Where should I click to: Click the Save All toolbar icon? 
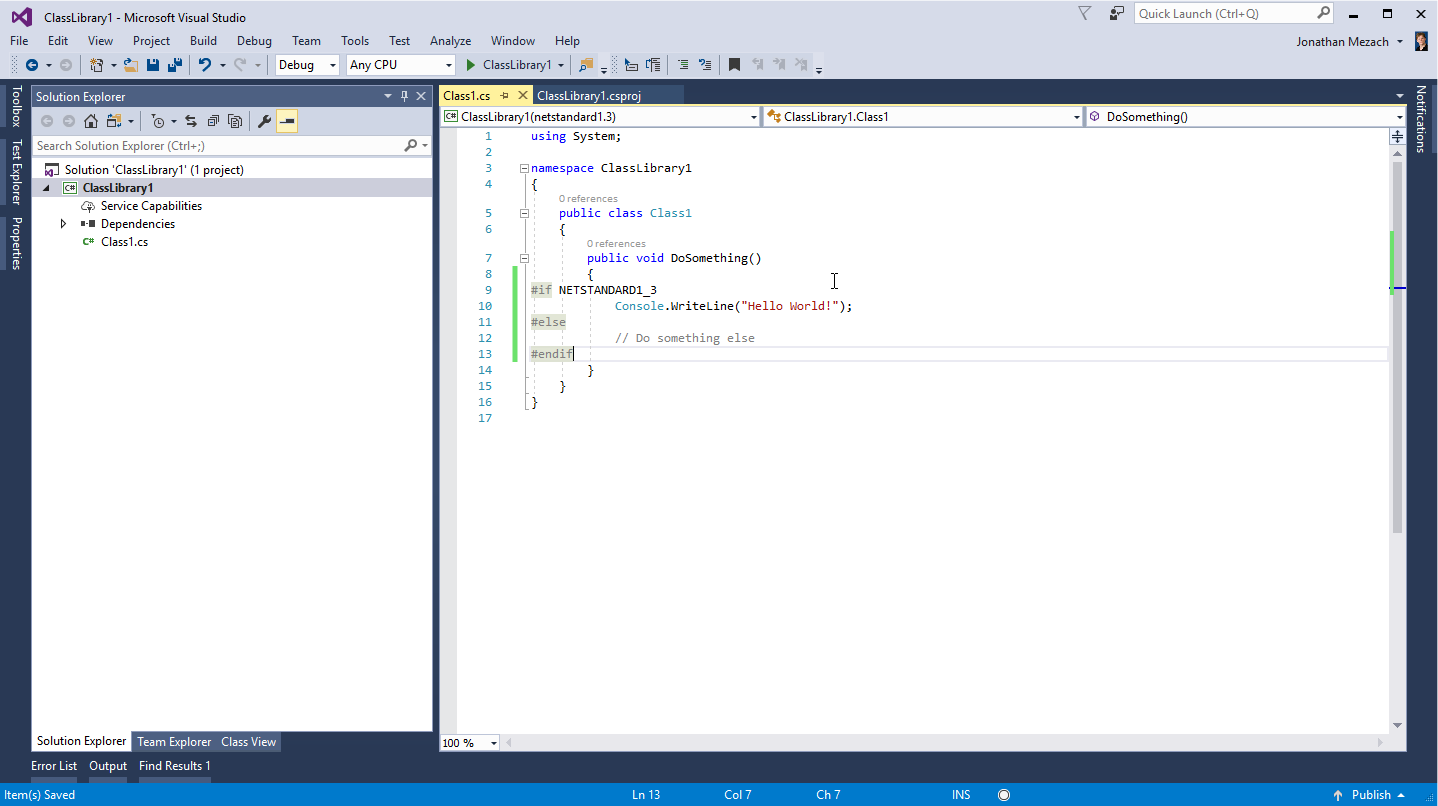pyautogui.click(x=175, y=65)
